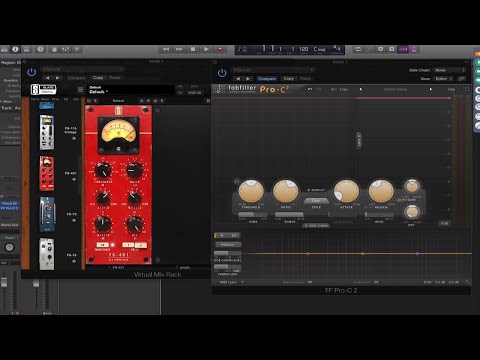Click the Smart Controls dial icon
Viewport: 480px width, 360px height.
[x=54, y=50]
